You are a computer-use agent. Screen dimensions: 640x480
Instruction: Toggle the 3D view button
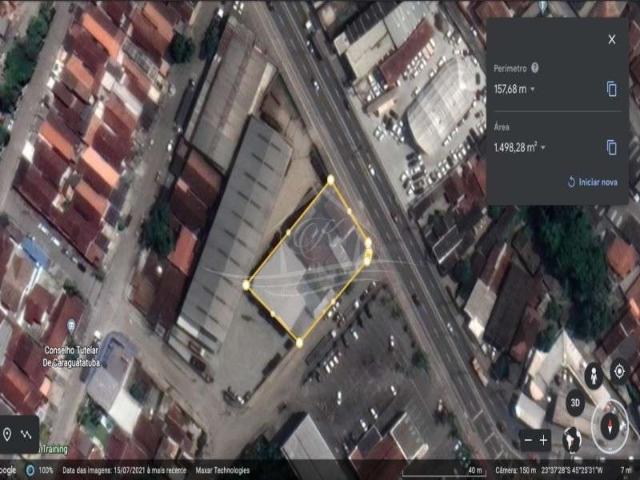coord(575,404)
